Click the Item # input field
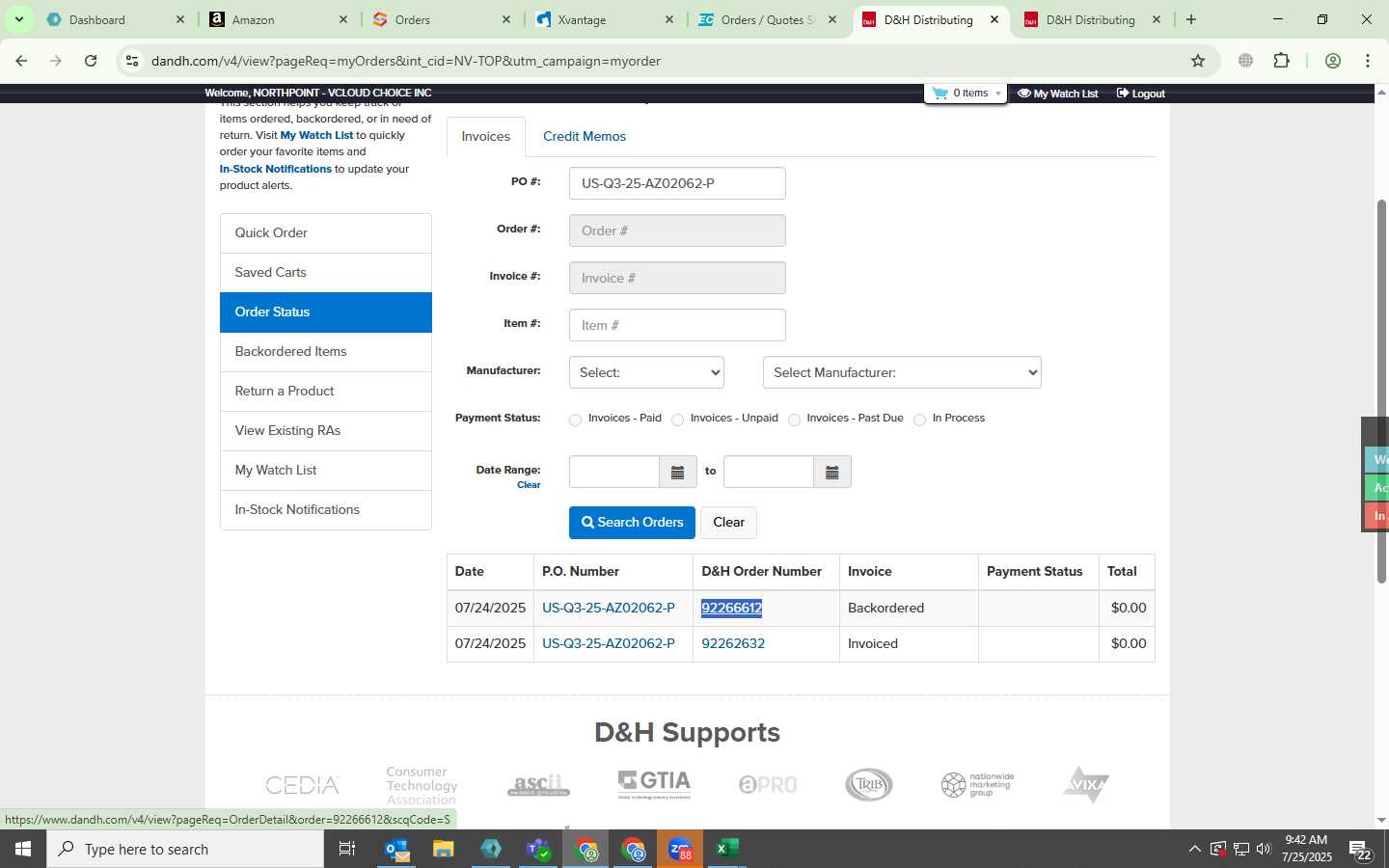This screenshot has width=1389, height=868. (677, 325)
